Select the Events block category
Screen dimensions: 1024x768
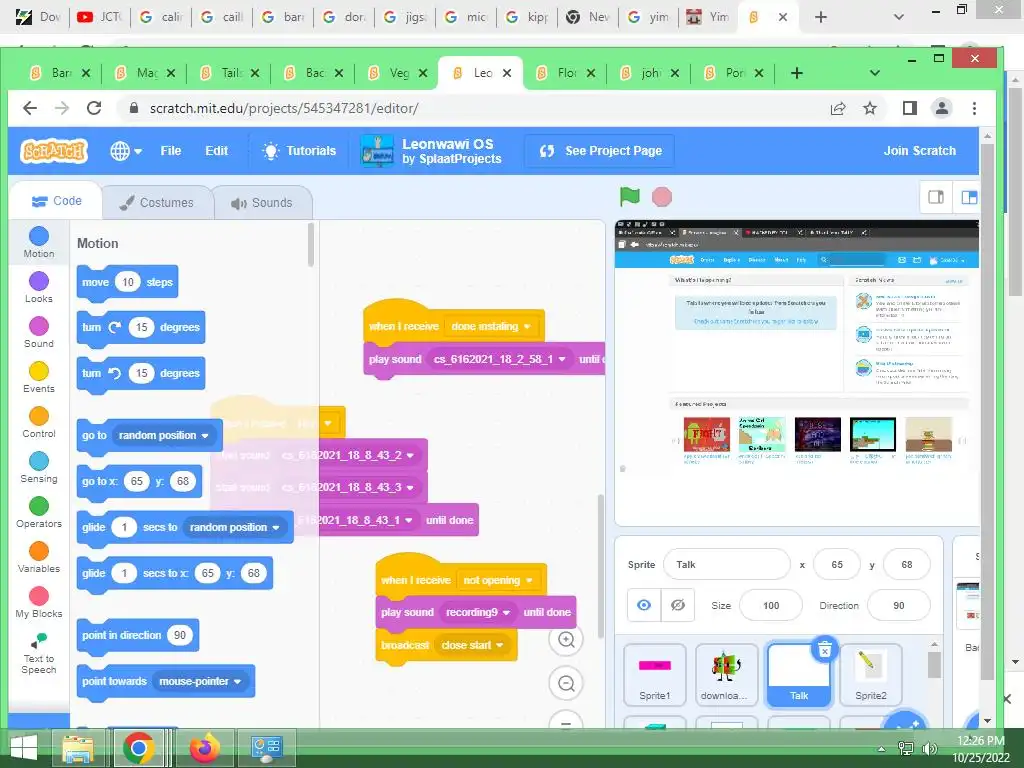(x=39, y=377)
